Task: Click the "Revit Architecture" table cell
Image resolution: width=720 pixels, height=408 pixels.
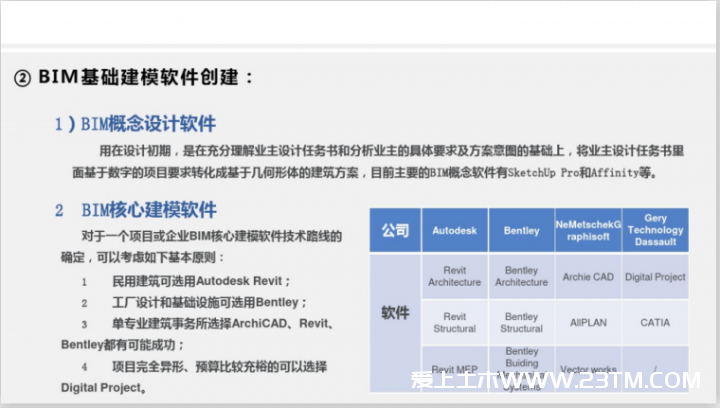Action: [455, 276]
